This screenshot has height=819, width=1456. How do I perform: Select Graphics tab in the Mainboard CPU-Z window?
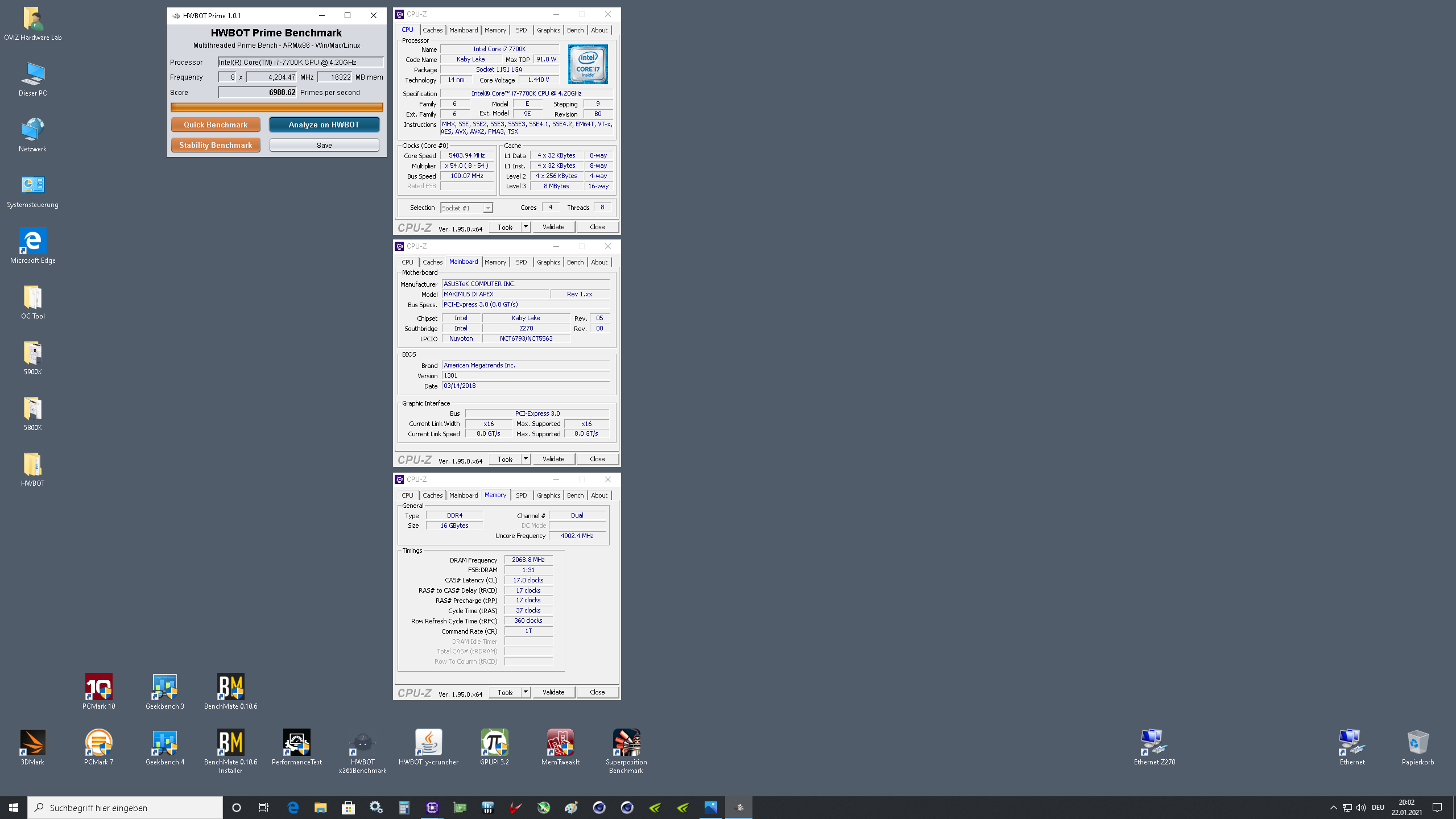pyautogui.click(x=548, y=262)
